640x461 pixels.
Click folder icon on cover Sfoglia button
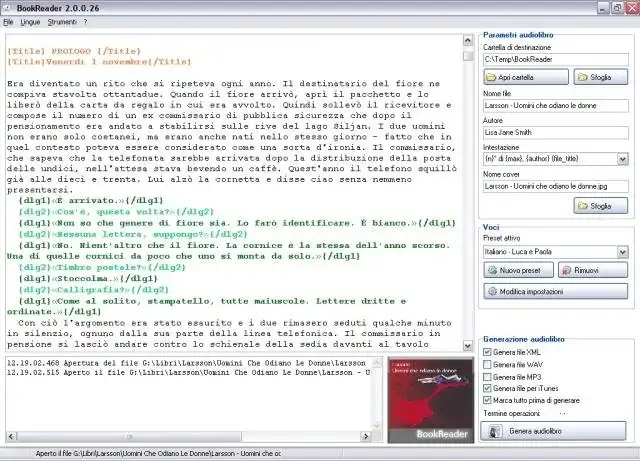tap(582, 206)
